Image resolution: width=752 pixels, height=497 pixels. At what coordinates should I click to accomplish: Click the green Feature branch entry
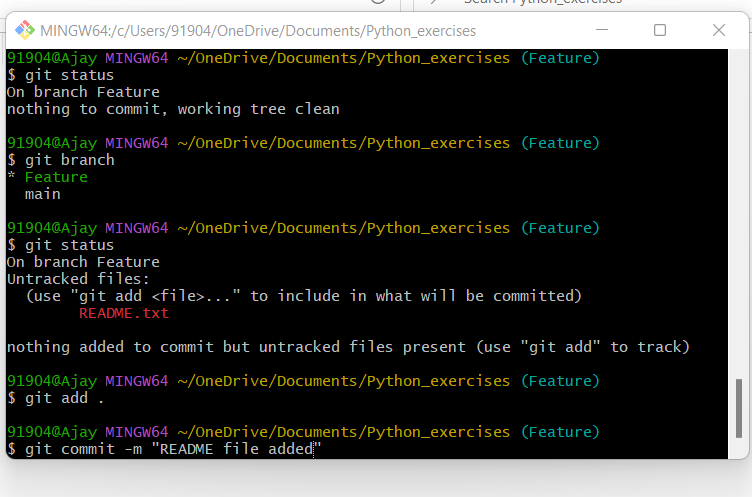[56, 177]
